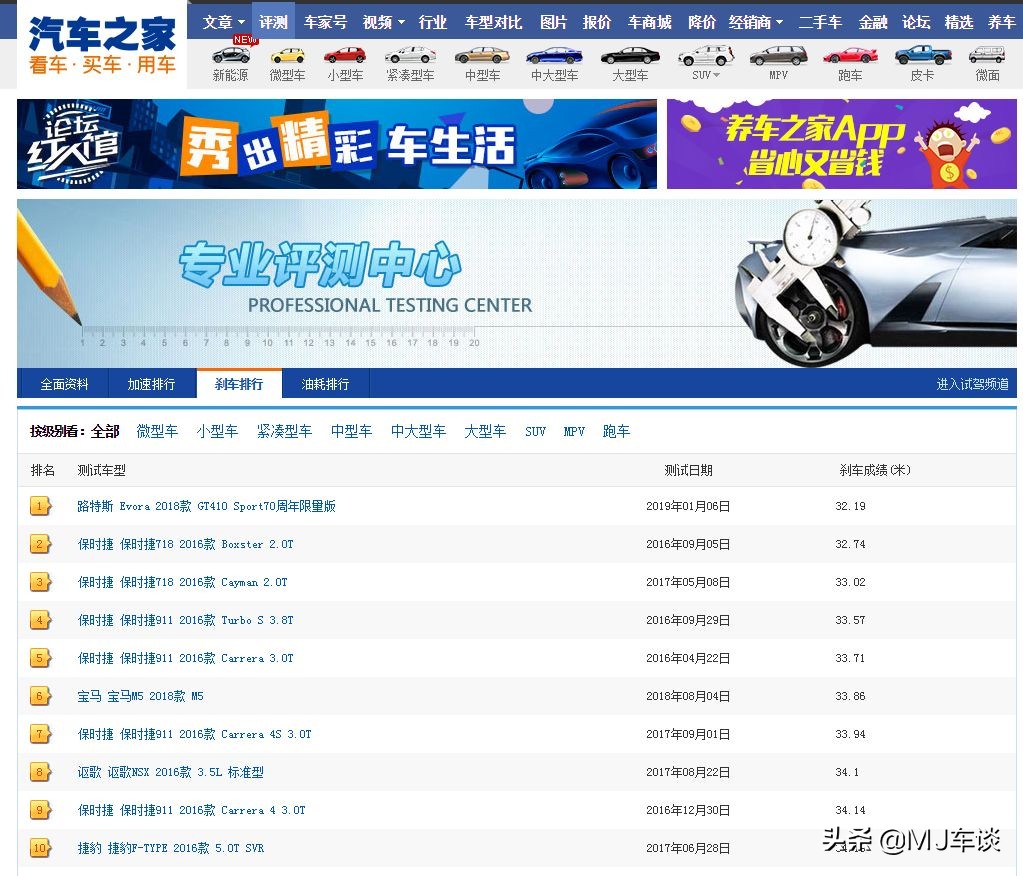Screen dimensions: 1023x876
Task: Click the 汽车之家 site logo
Action: pyautogui.click(x=102, y=45)
